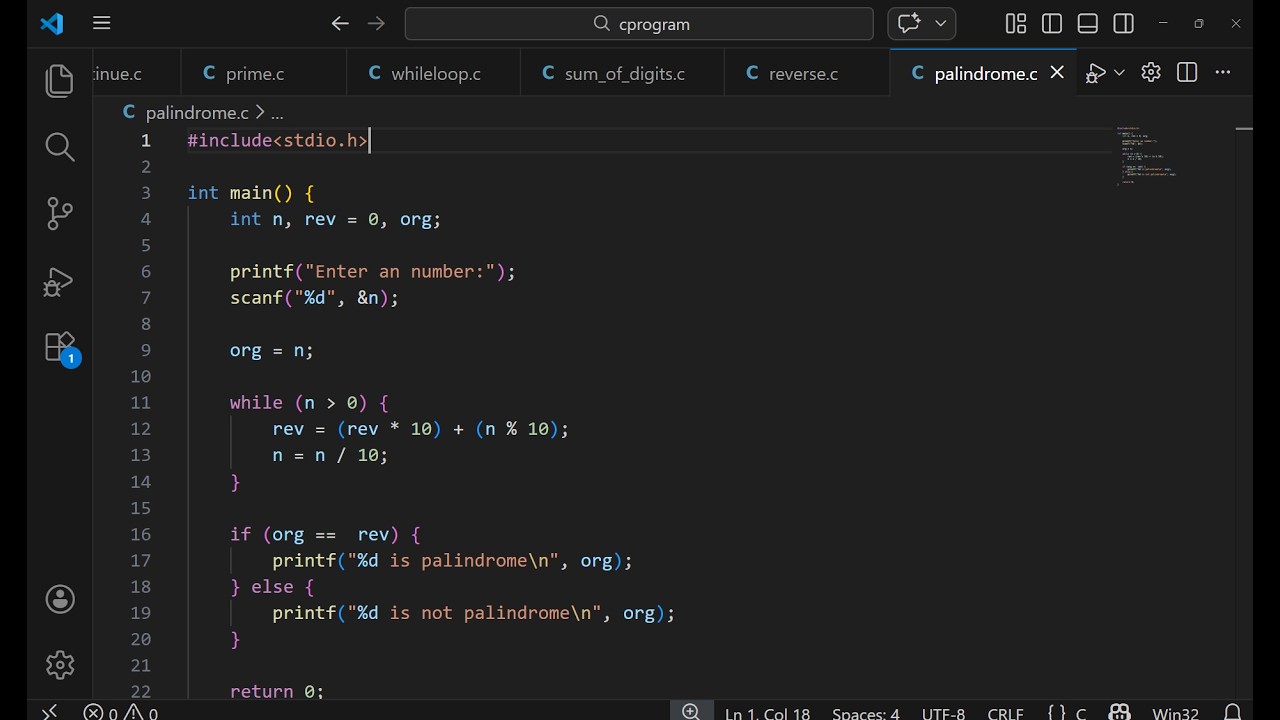Click the "Enter an number:" printf line
This screenshot has height=720, width=1280.
373,272
